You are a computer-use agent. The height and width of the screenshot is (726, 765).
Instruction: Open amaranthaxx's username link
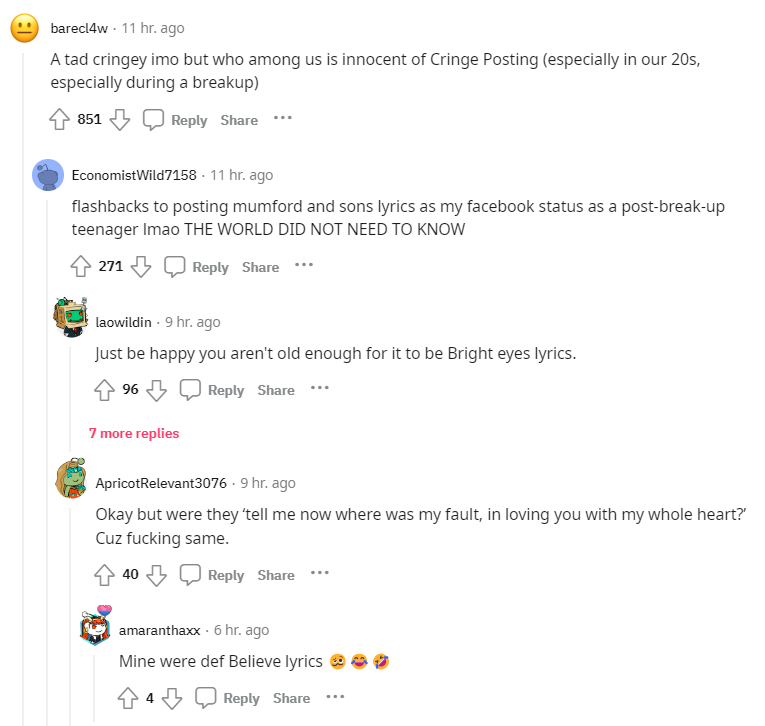point(160,630)
